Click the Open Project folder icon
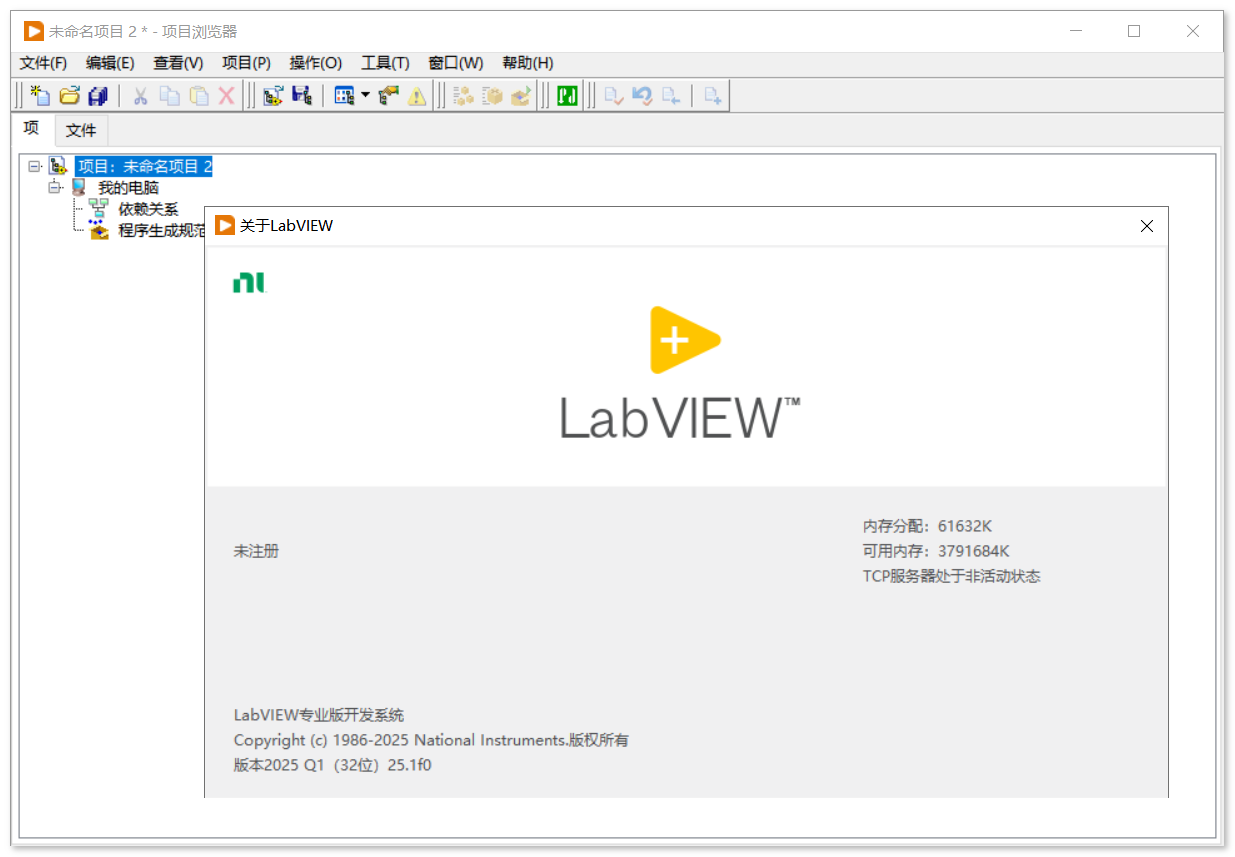 (69, 96)
